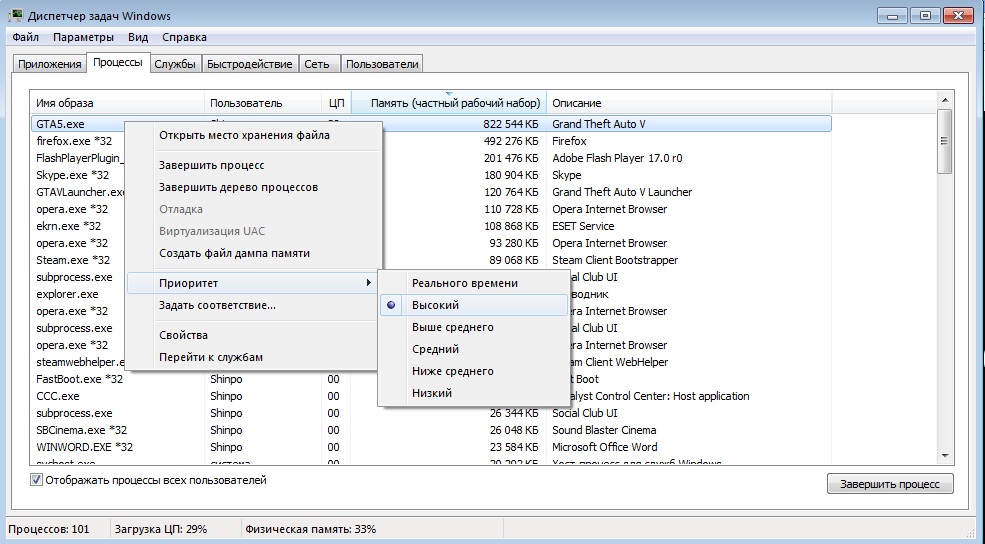985x544 pixels.
Task: Switch to the 'Пользователи' tab
Action: pos(382,64)
